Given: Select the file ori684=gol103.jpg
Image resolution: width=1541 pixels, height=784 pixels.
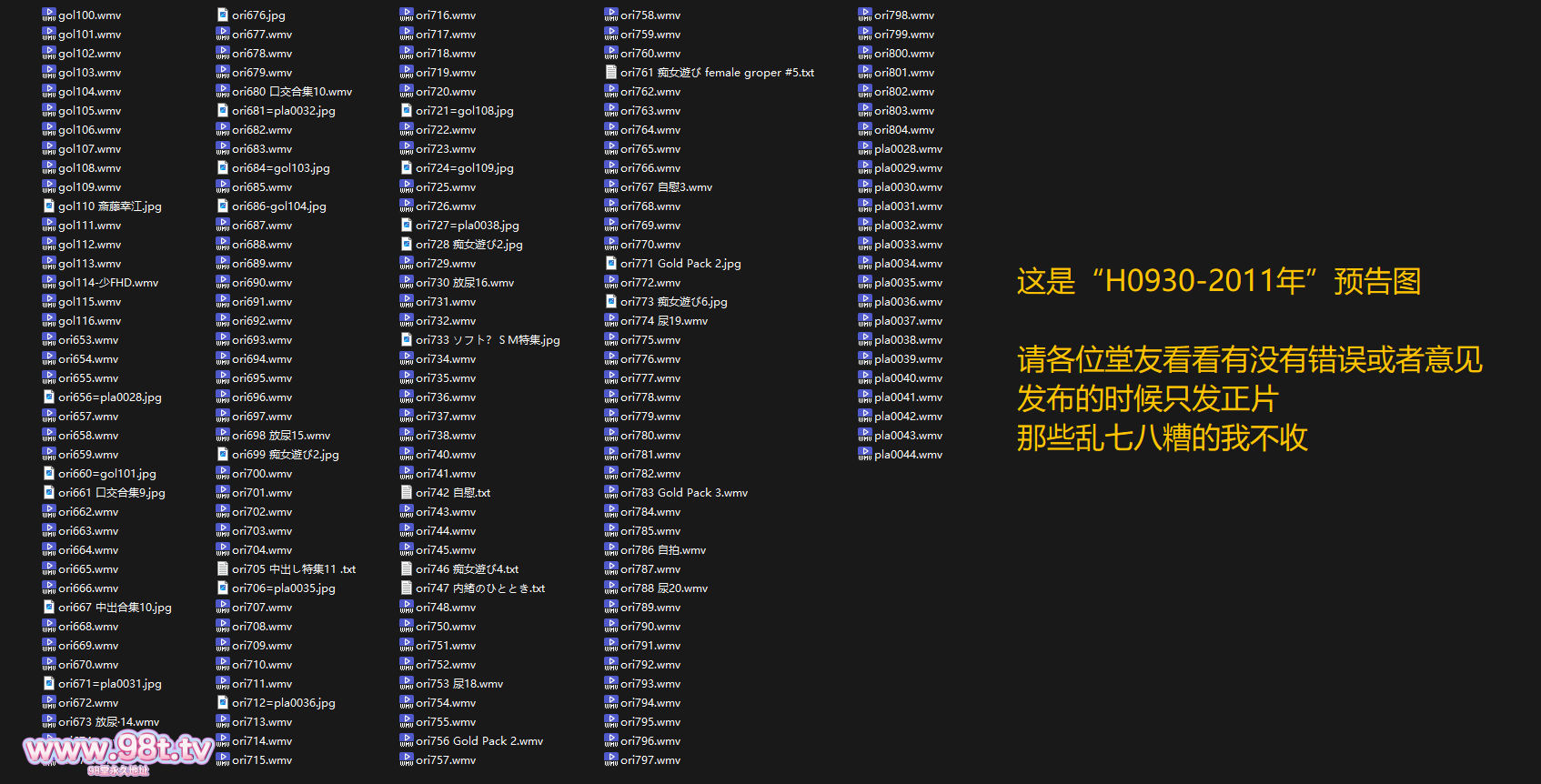Looking at the screenshot, I should point(280,168).
